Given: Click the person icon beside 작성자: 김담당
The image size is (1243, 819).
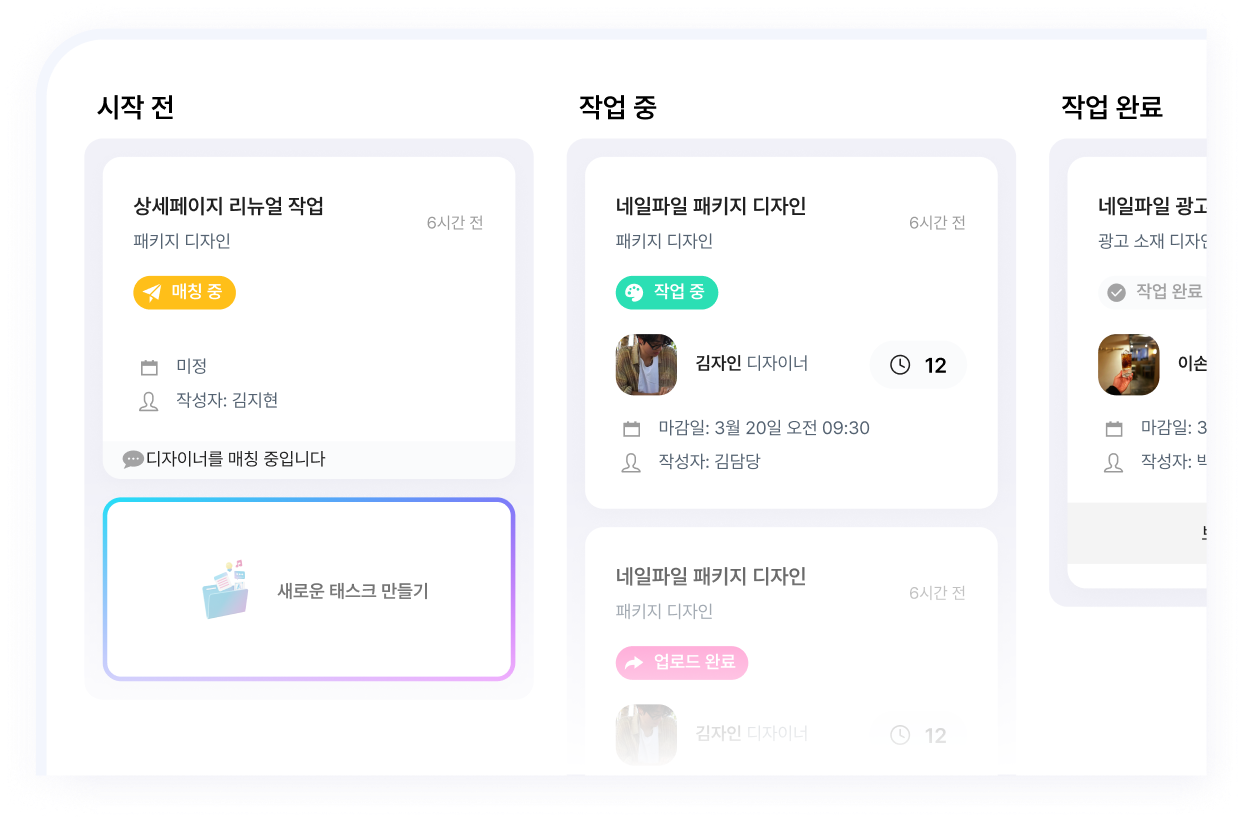Looking at the screenshot, I should pyautogui.click(x=631, y=463).
